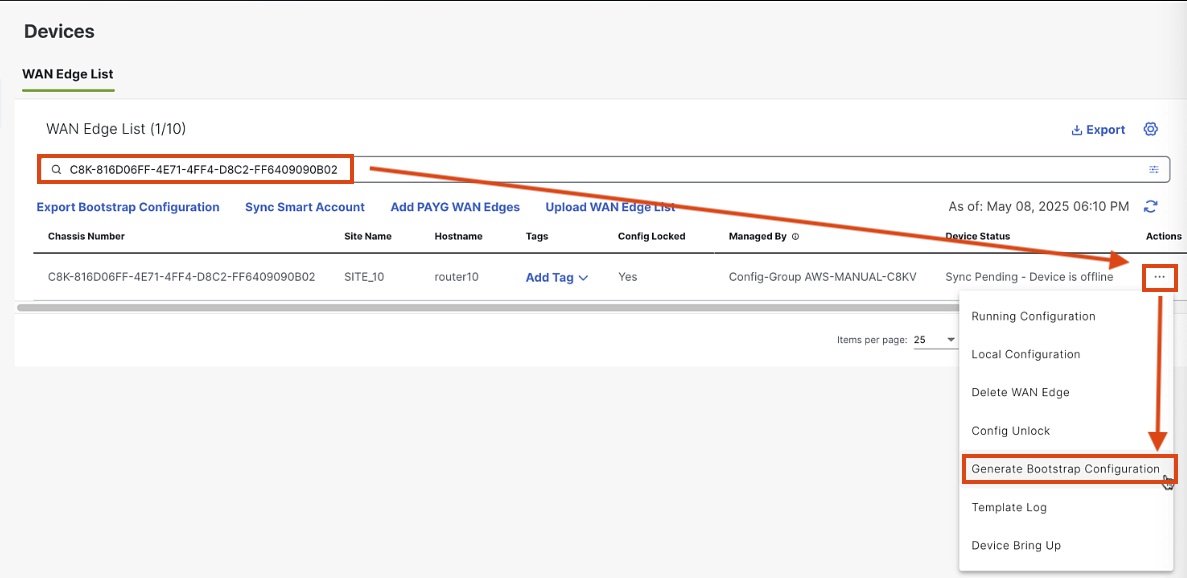Click the Managed By column header
Viewport: 1187px width, 578px height.
click(x=758, y=236)
